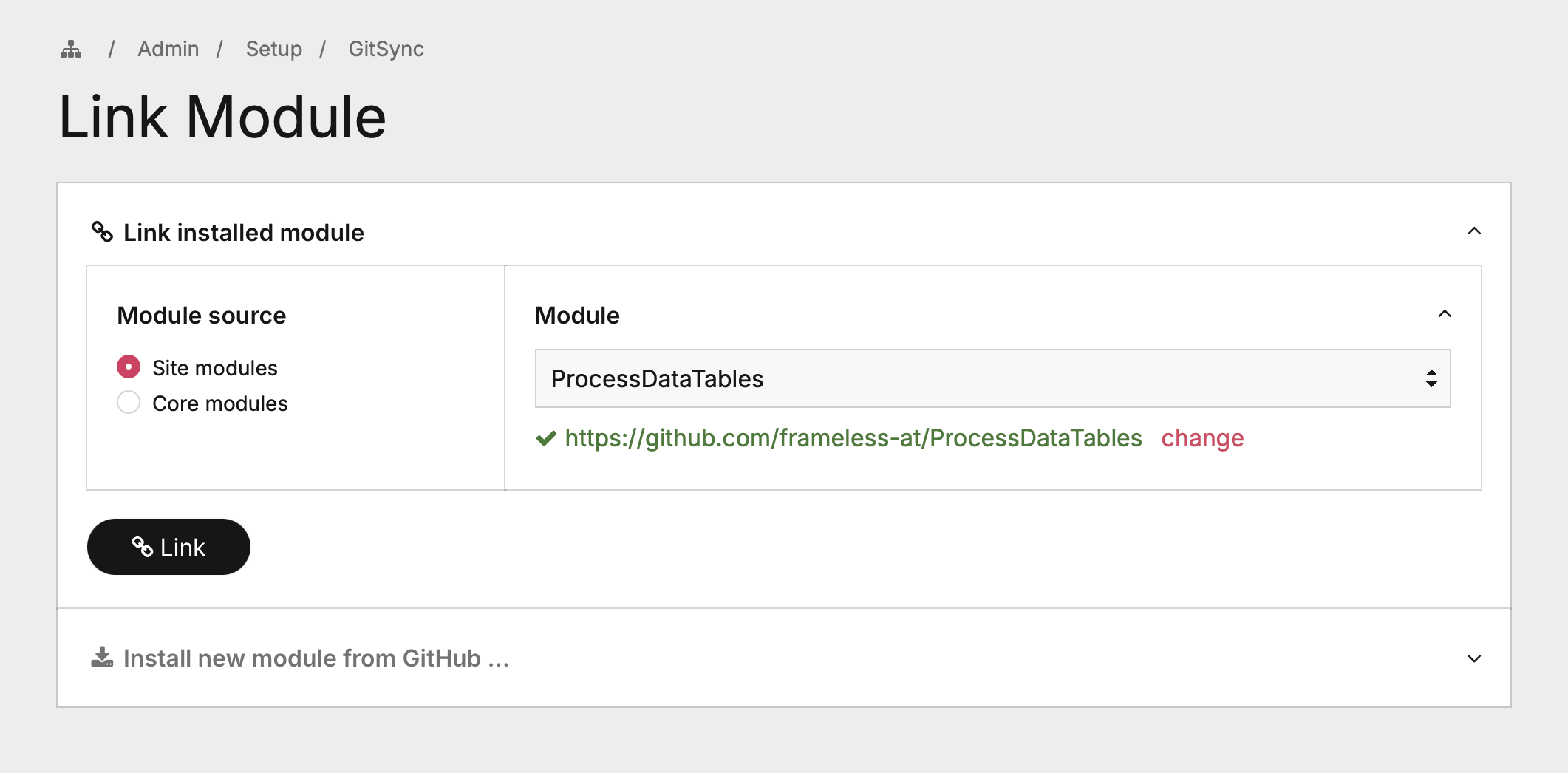Click the Site modules label text
1568x773 pixels.
click(214, 368)
